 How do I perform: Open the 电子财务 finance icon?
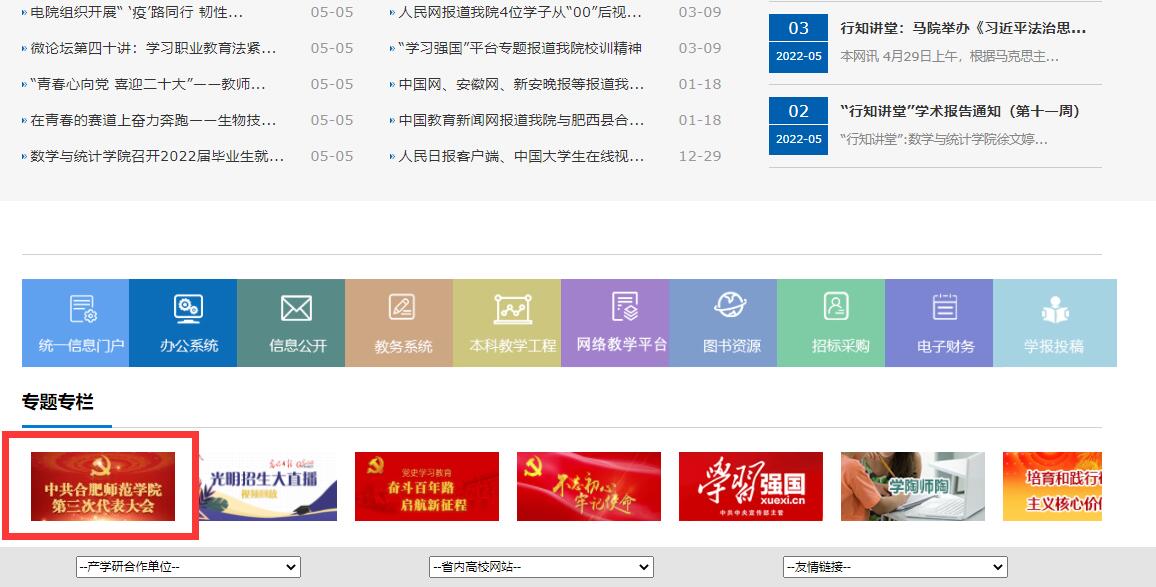(x=939, y=322)
